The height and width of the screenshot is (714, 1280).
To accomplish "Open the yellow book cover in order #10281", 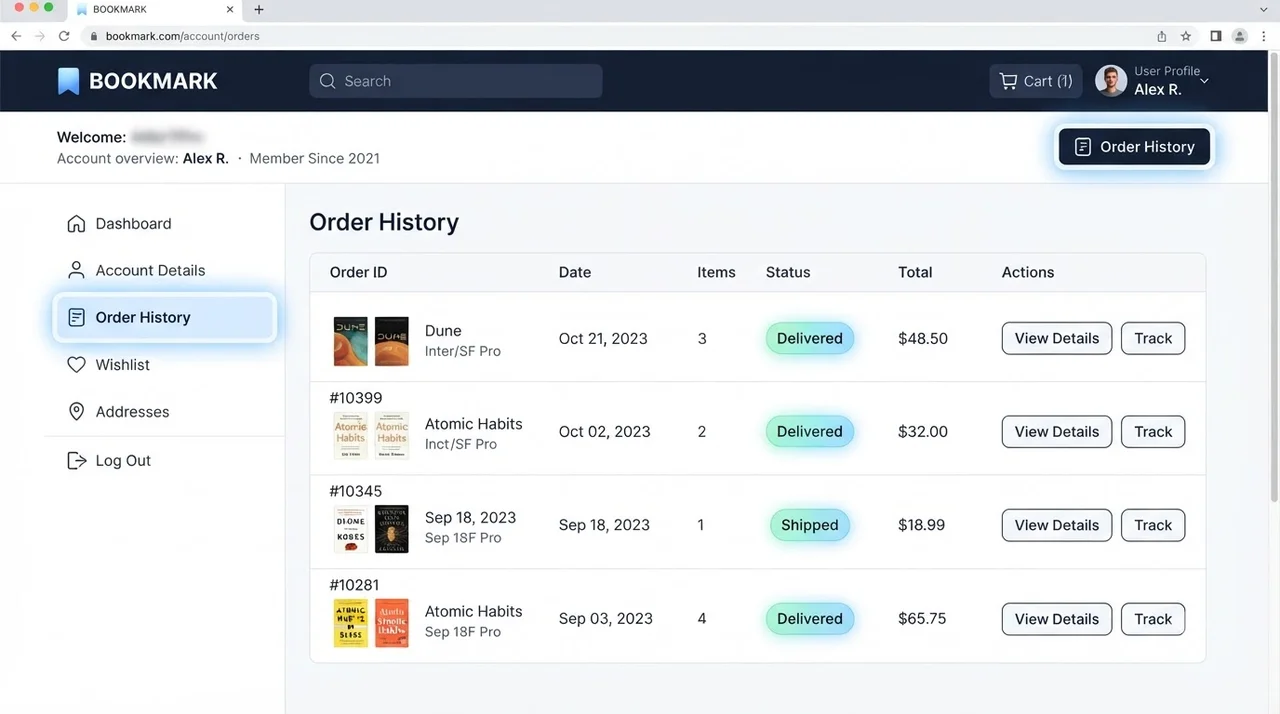I will click(x=351, y=623).
